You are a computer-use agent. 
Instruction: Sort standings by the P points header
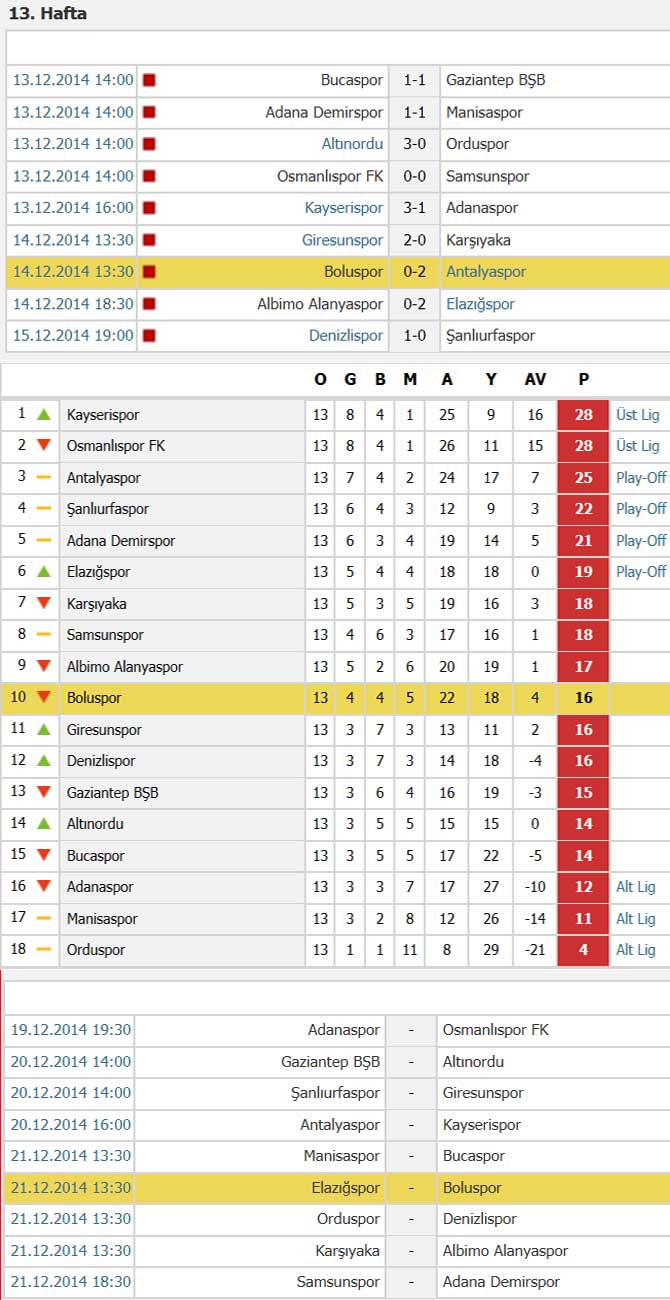point(584,380)
